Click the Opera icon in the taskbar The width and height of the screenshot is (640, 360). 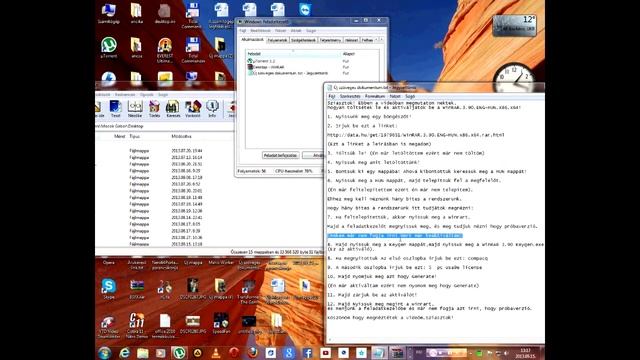234,353
